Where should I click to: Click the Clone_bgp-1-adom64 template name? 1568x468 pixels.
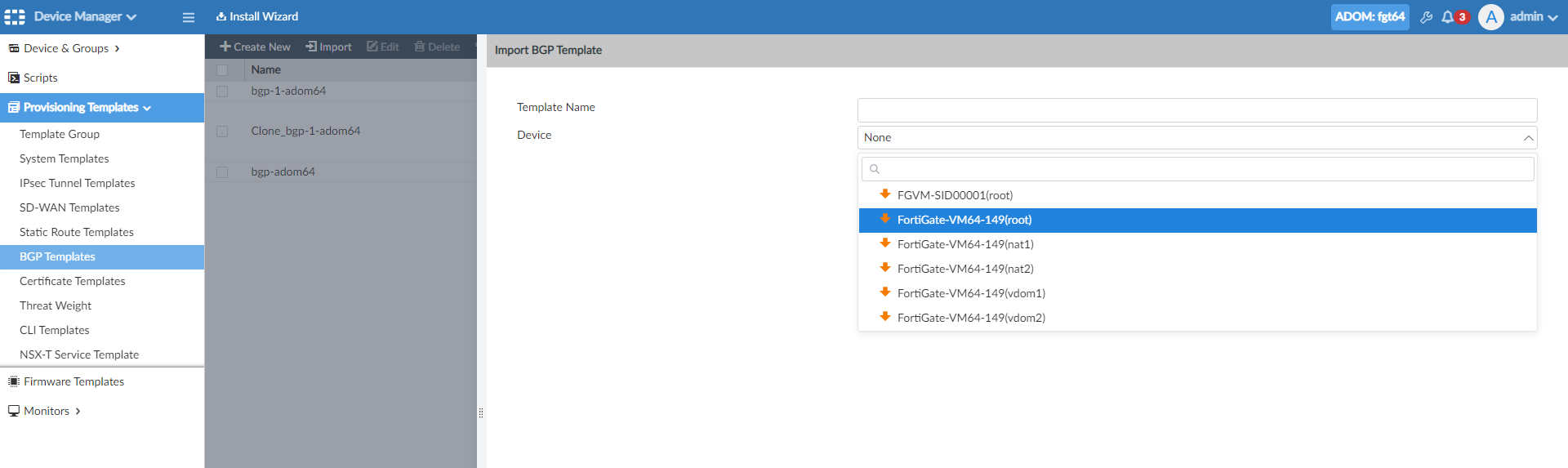coord(305,131)
